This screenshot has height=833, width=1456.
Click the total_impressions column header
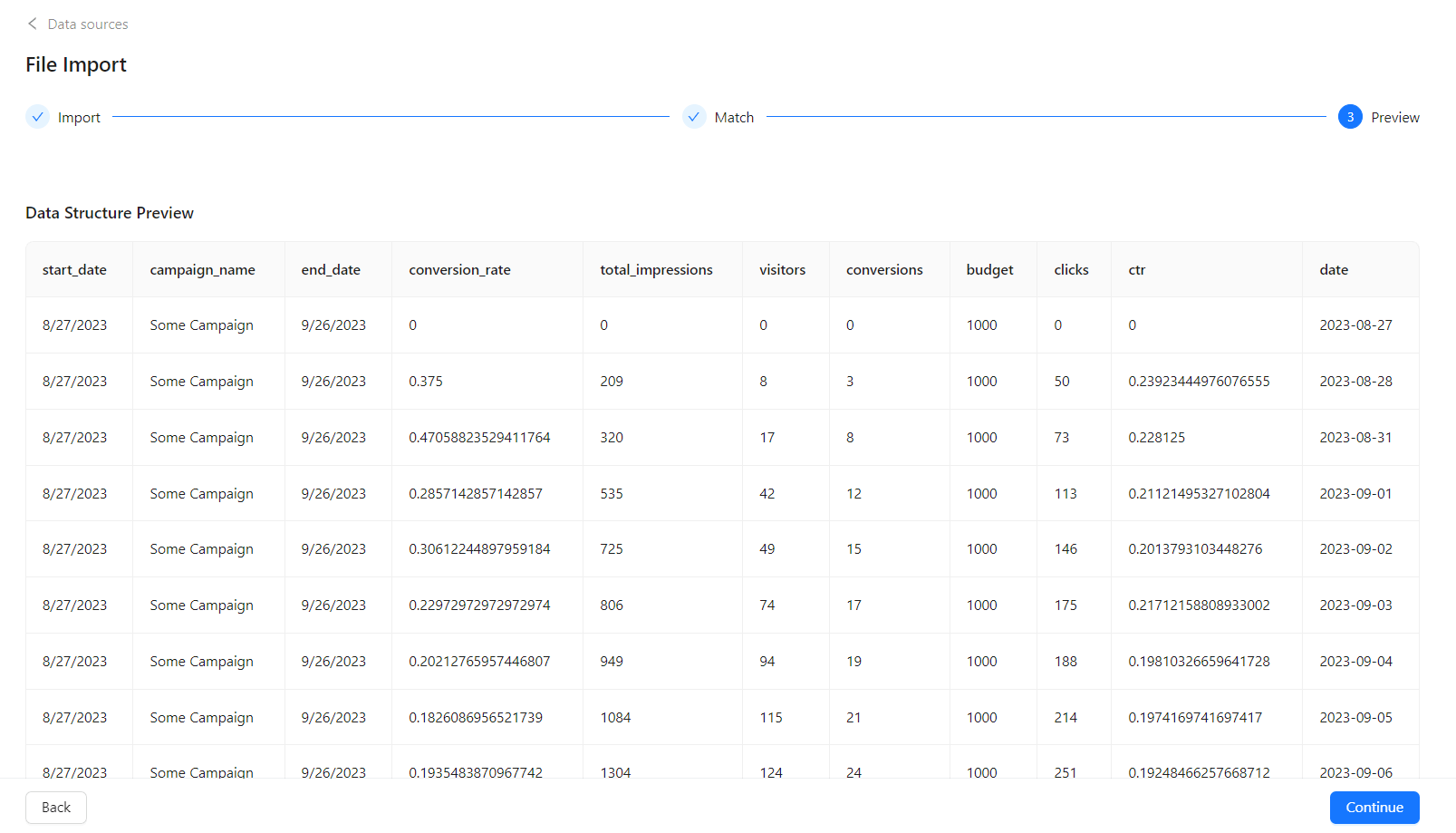[x=656, y=270]
